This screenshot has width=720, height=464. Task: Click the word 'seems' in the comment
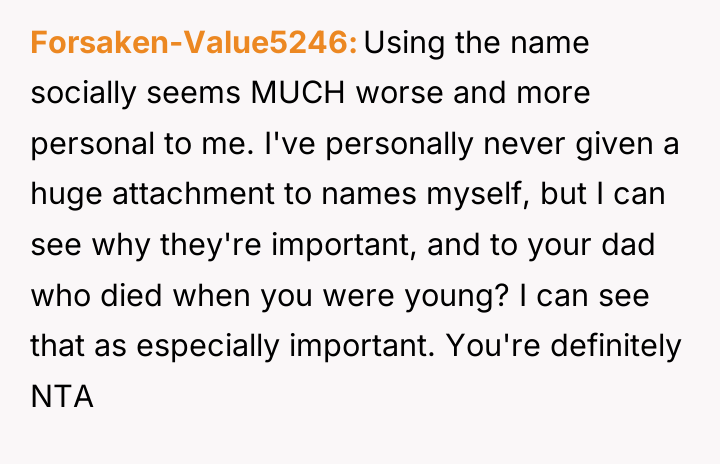pos(193,95)
